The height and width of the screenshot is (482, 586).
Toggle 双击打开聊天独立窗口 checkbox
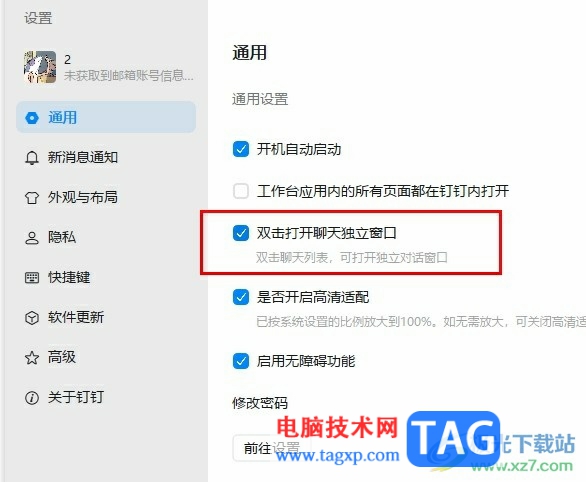[241, 233]
